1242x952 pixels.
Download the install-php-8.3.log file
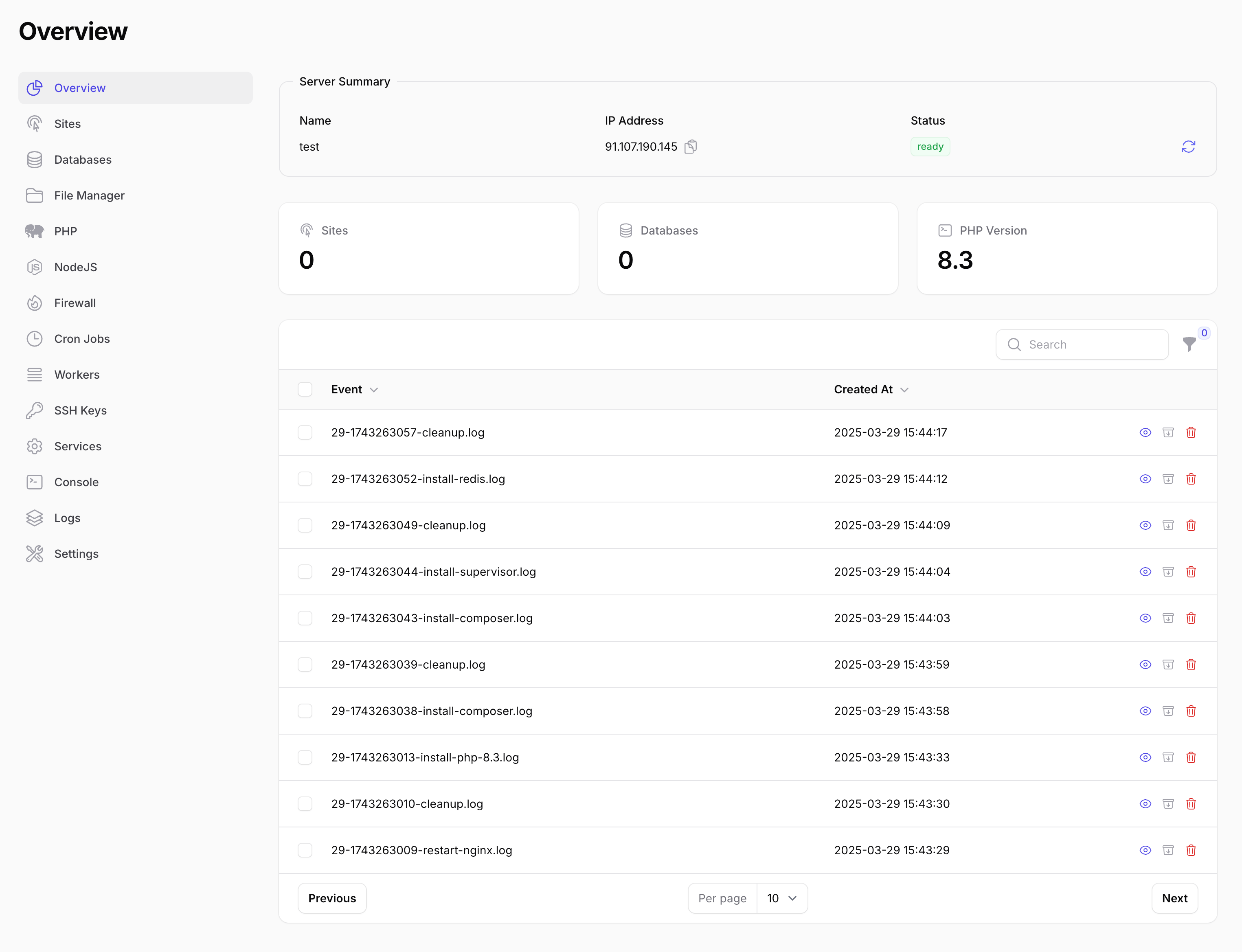1168,758
